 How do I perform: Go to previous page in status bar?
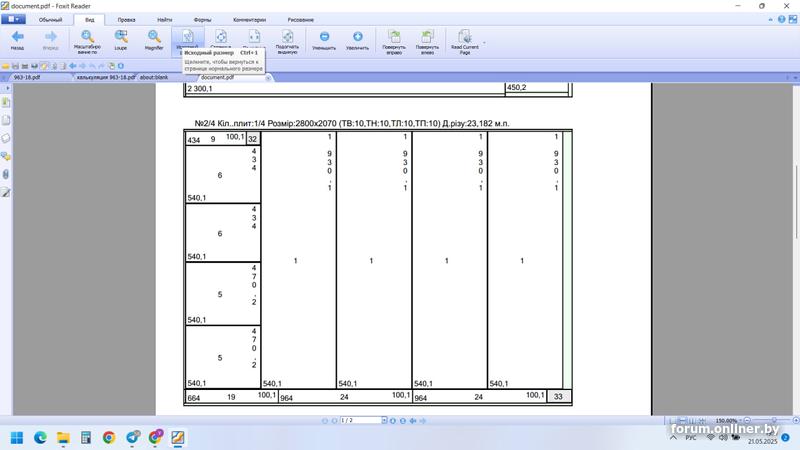point(335,421)
